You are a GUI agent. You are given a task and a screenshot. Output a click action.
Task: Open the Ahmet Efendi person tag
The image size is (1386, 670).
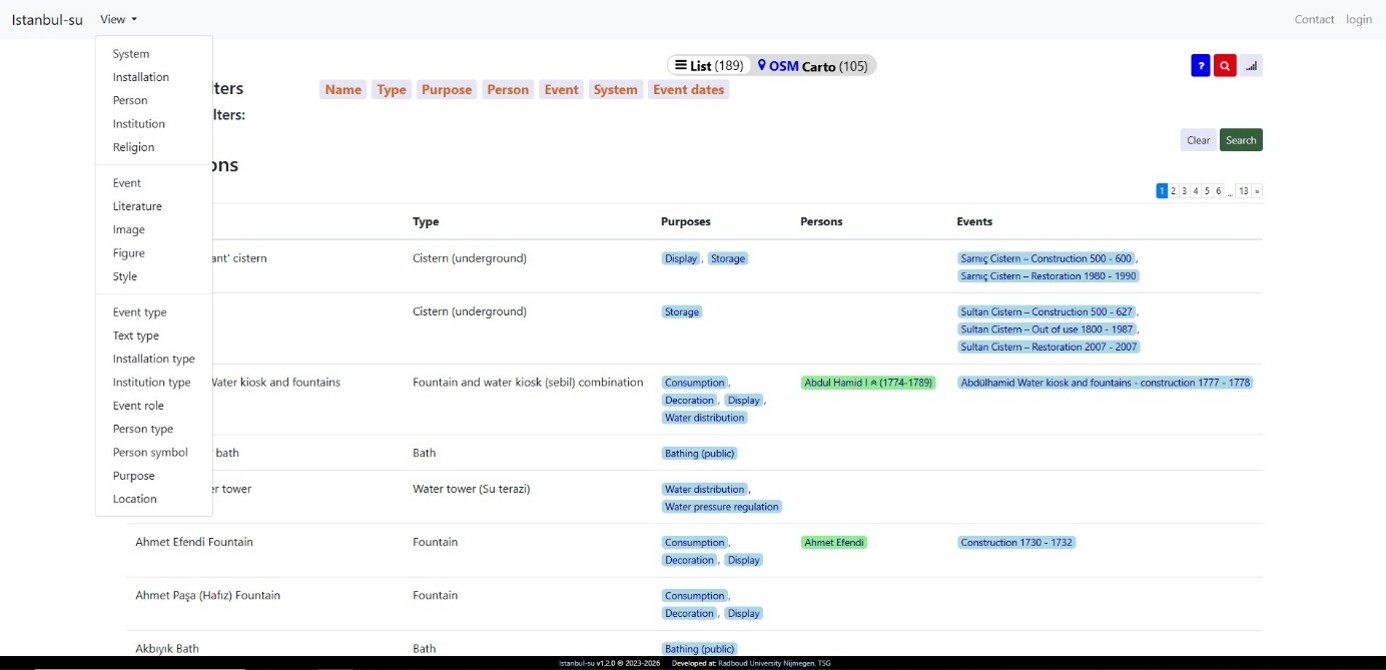point(834,542)
